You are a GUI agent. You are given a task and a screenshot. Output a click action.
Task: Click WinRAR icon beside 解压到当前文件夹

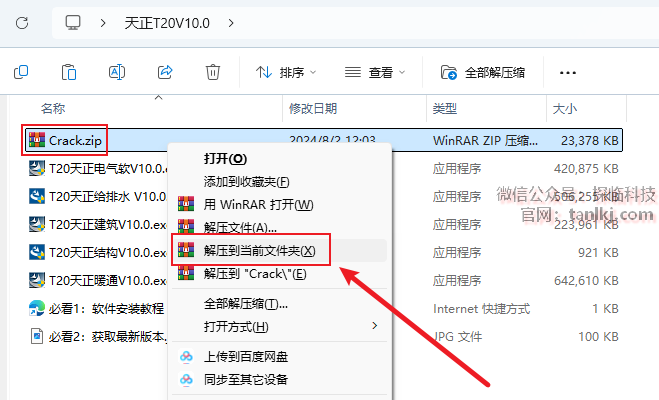186,250
